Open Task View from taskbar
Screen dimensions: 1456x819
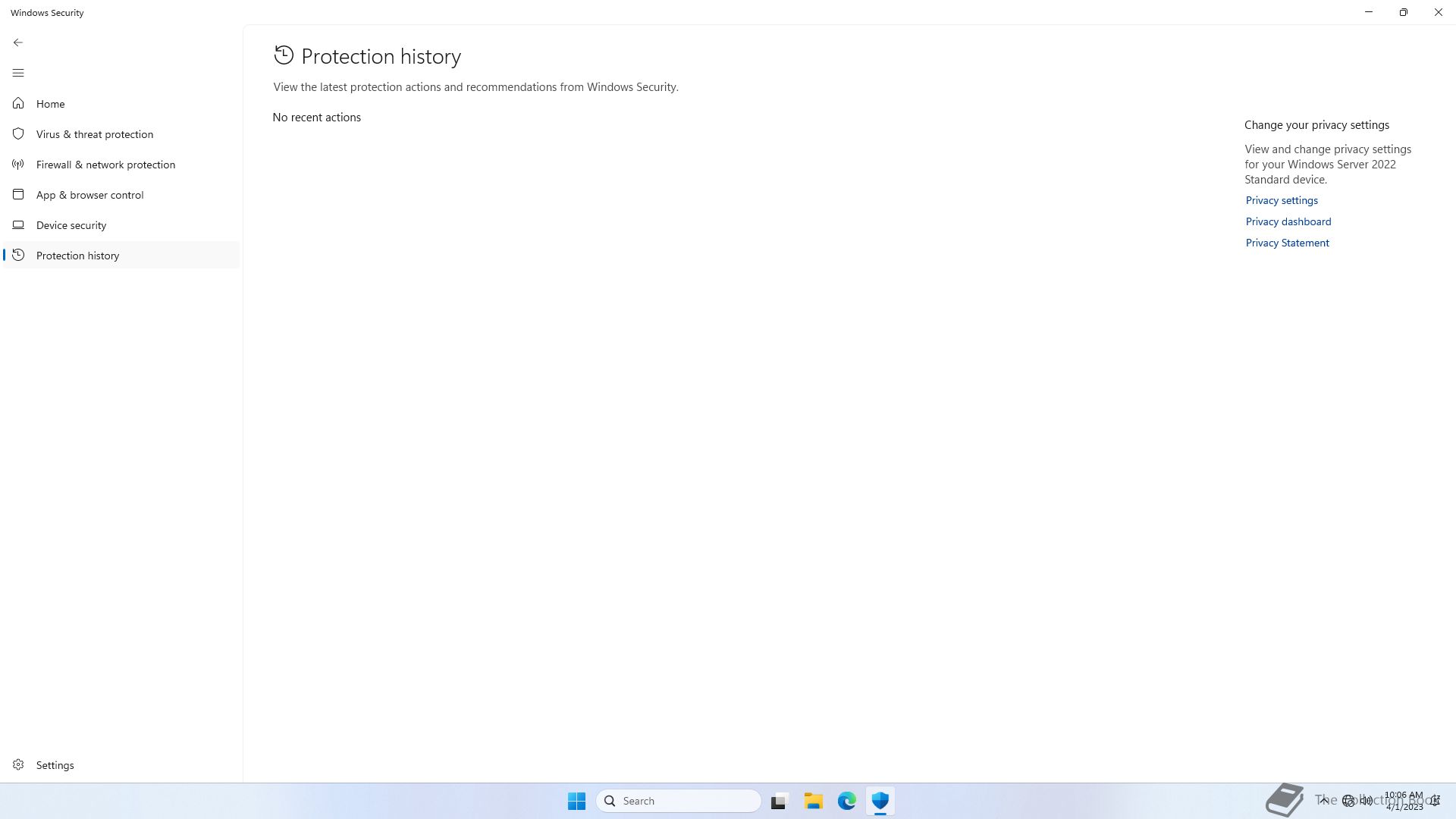tap(780, 801)
